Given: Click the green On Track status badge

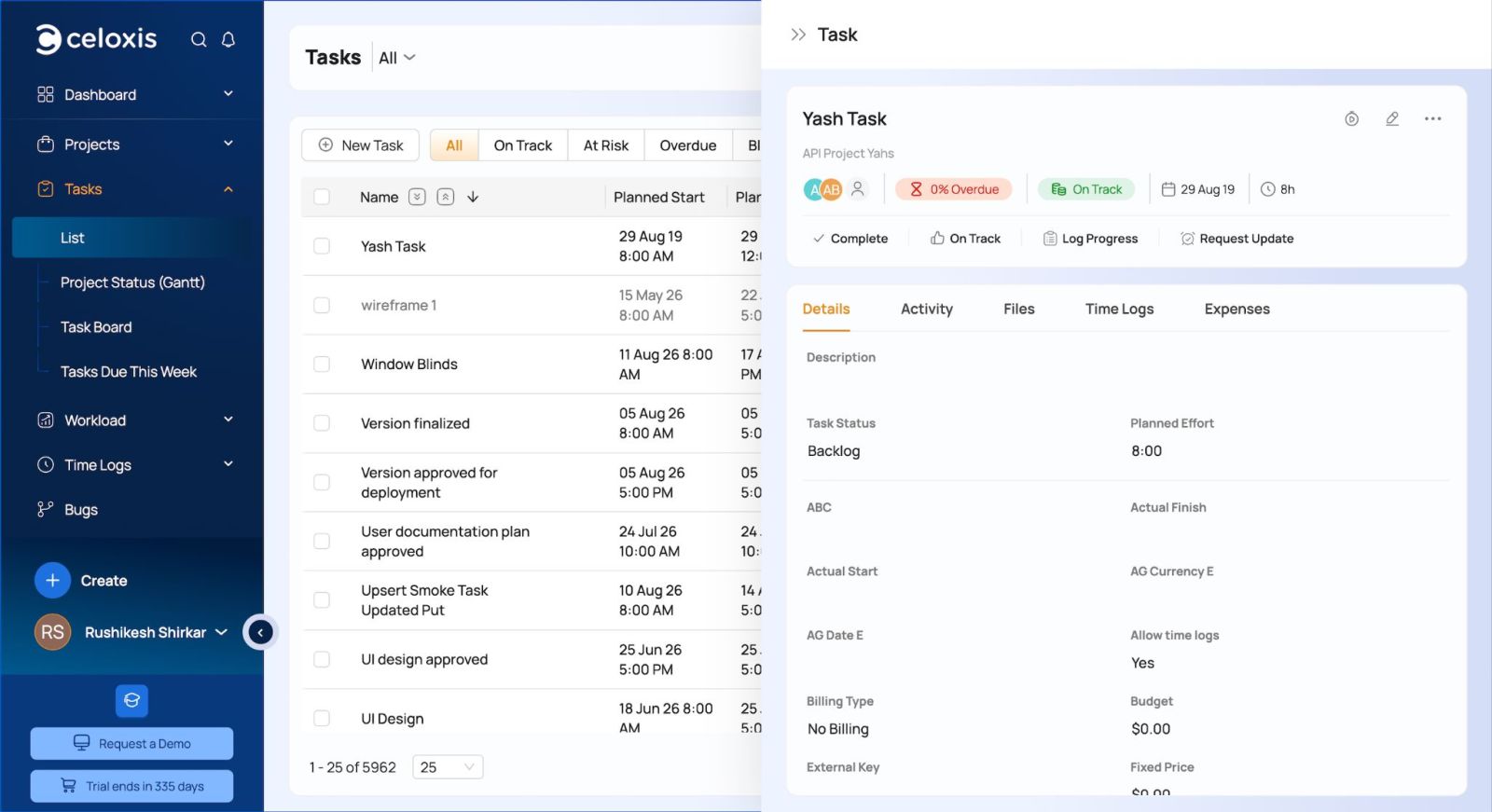Looking at the screenshot, I should pos(1086,189).
